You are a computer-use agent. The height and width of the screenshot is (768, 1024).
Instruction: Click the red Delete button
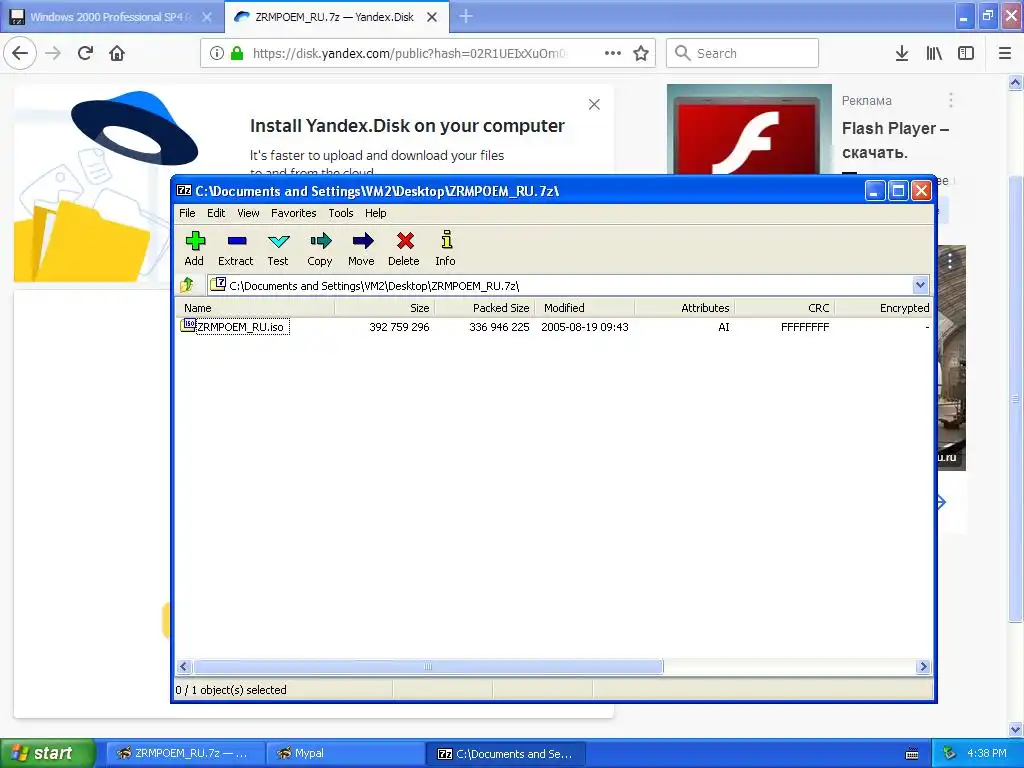[404, 249]
